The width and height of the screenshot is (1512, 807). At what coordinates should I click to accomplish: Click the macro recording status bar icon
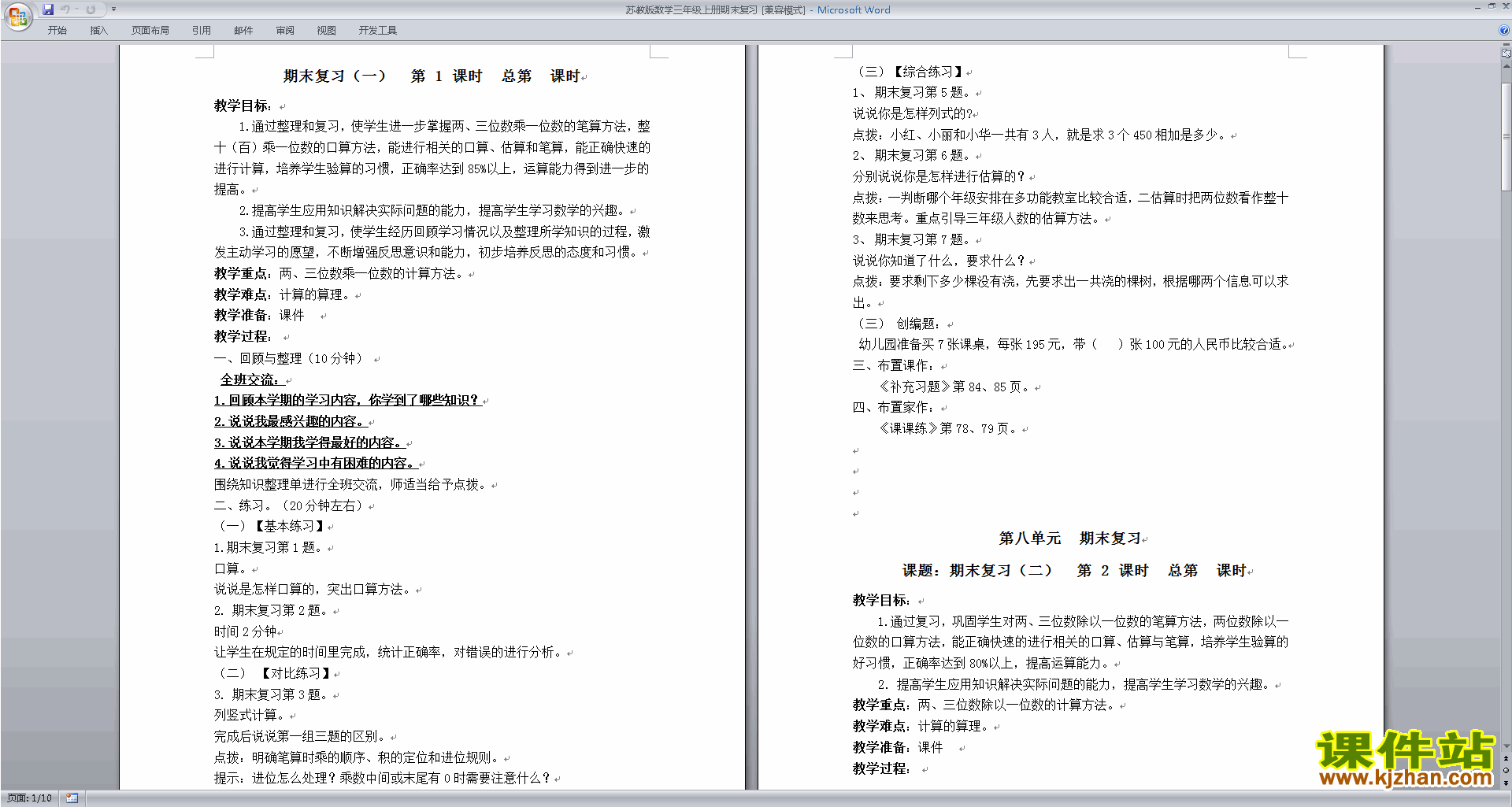coord(72,798)
